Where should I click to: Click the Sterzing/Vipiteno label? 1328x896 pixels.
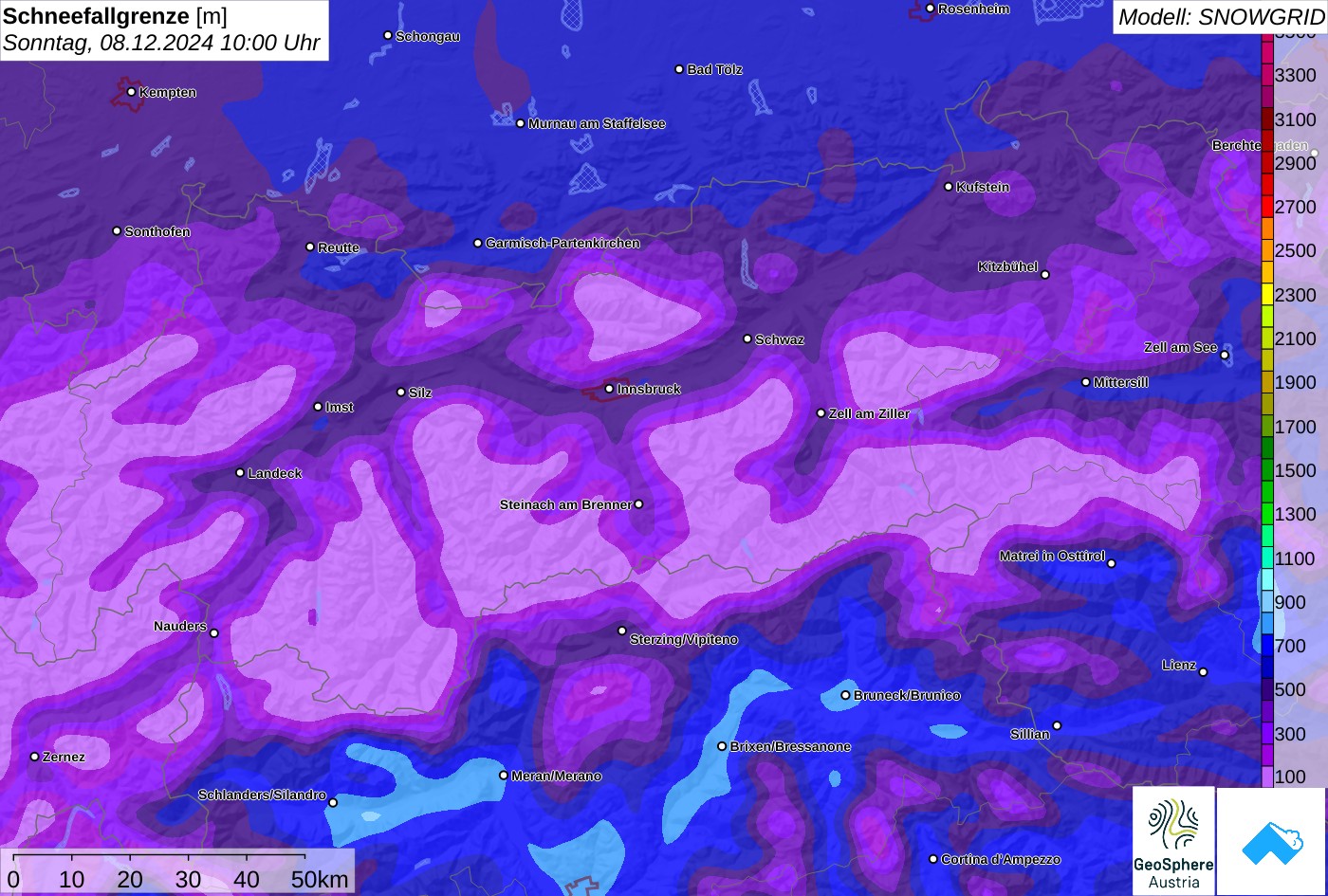click(x=684, y=640)
